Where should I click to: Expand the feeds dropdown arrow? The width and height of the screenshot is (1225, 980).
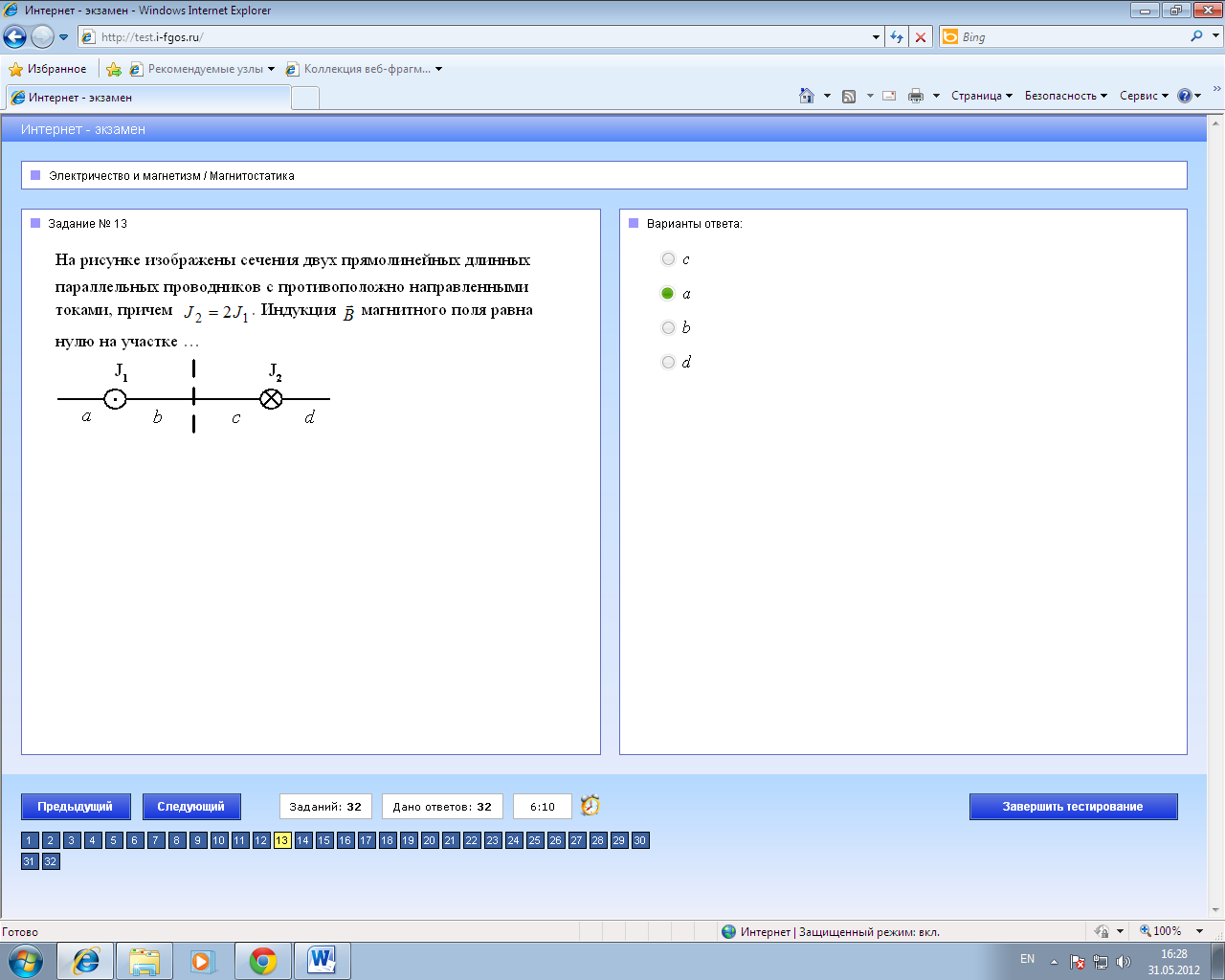[870, 96]
